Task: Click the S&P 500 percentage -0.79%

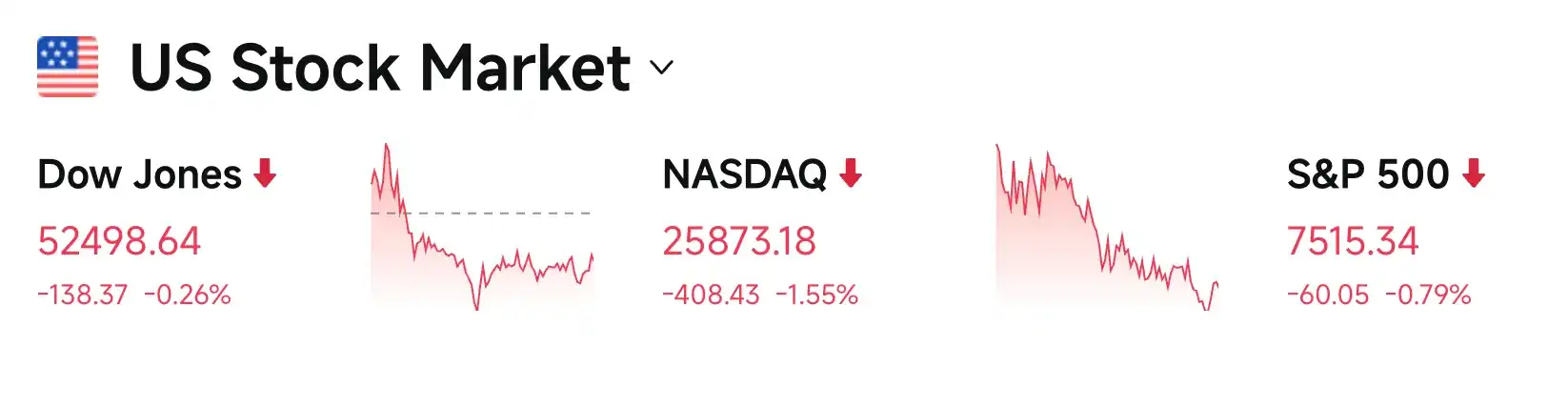Action: pyautogui.click(x=1428, y=295)
